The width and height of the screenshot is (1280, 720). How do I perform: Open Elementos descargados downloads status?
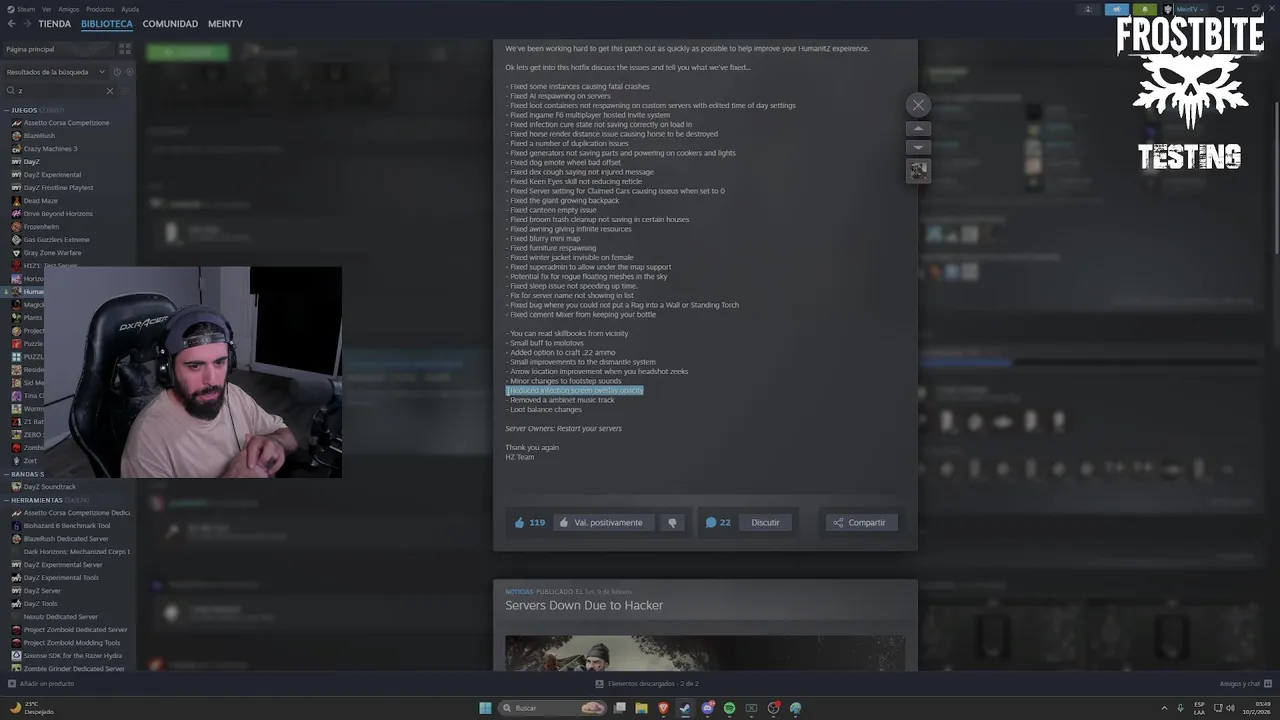click(x=647, y=684)
